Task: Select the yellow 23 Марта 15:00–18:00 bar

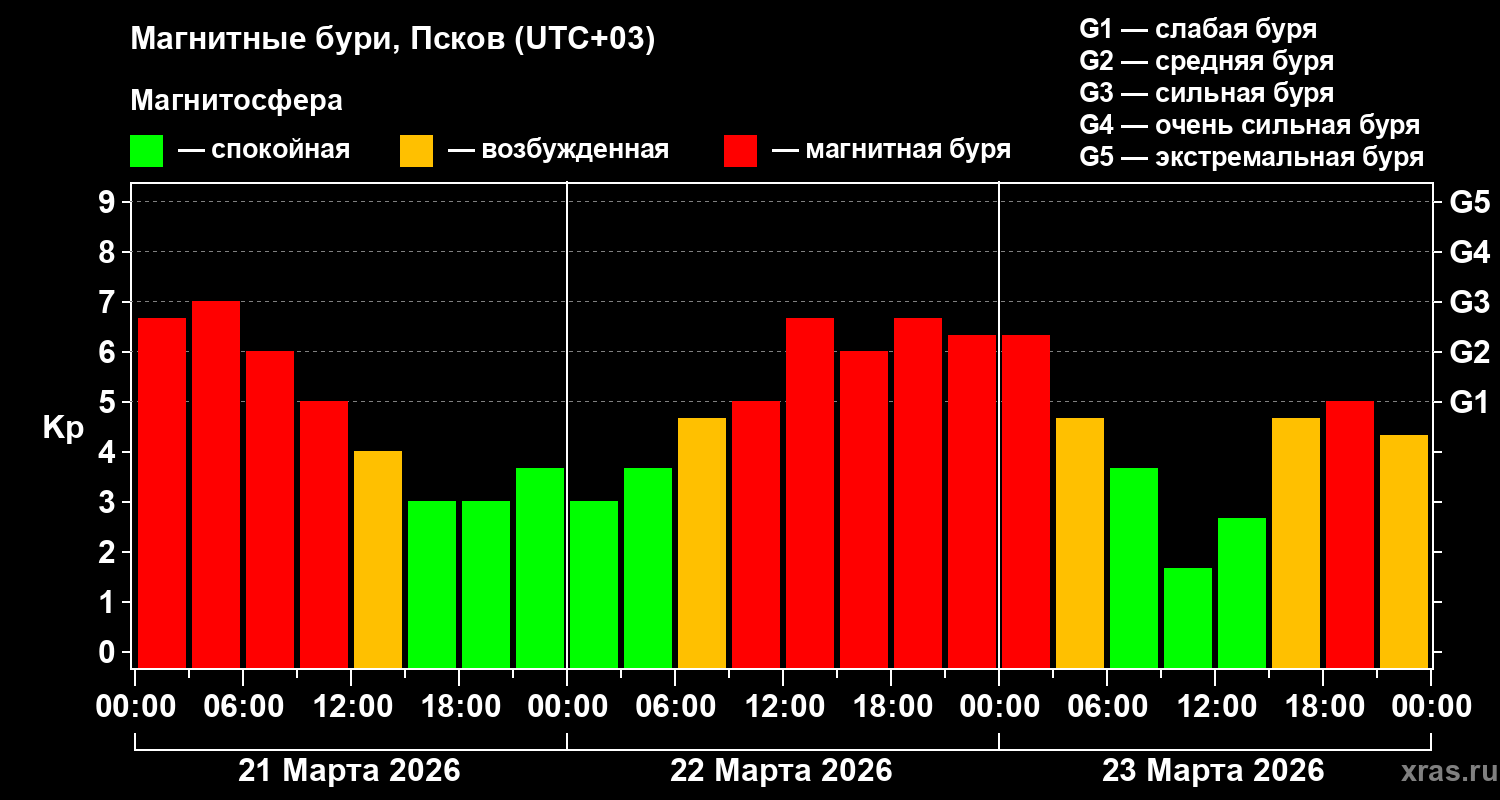Action: tap(1296, 543)
